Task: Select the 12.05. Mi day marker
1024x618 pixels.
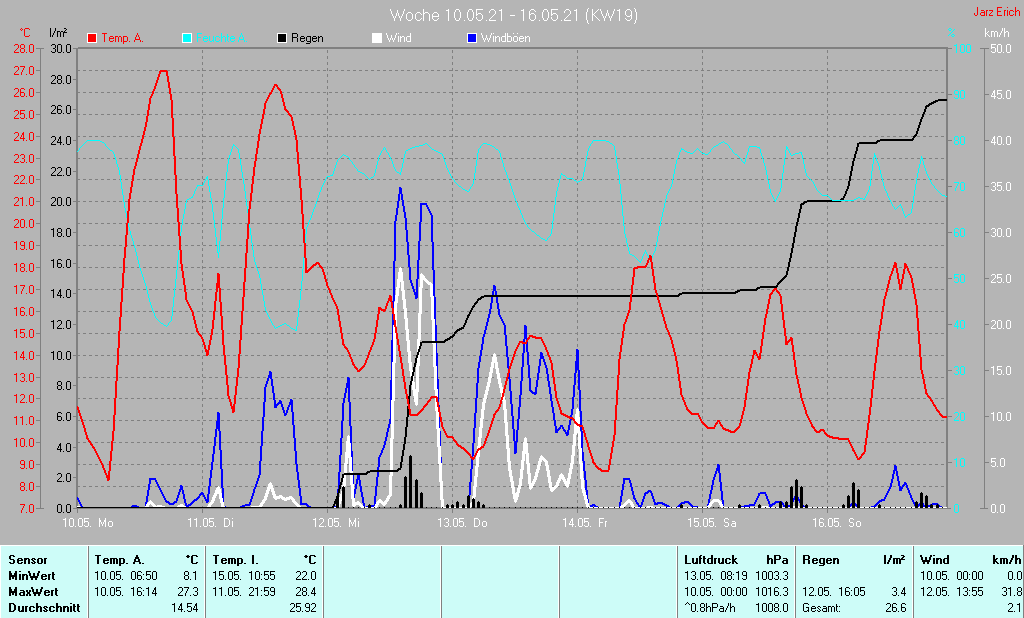Action: point(337,523)
